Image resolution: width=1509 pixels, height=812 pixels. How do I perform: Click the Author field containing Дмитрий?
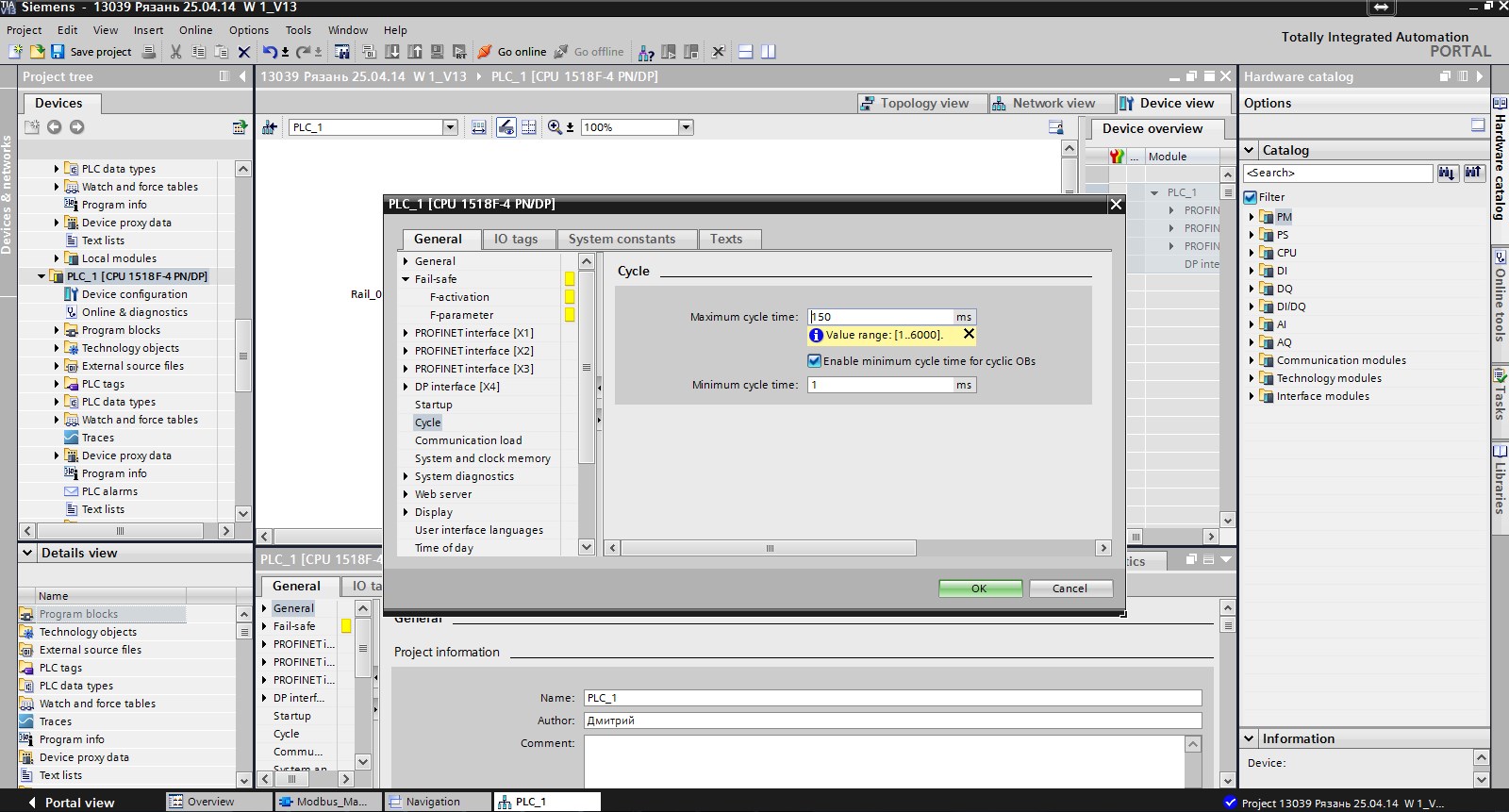(x=892, y=721)
